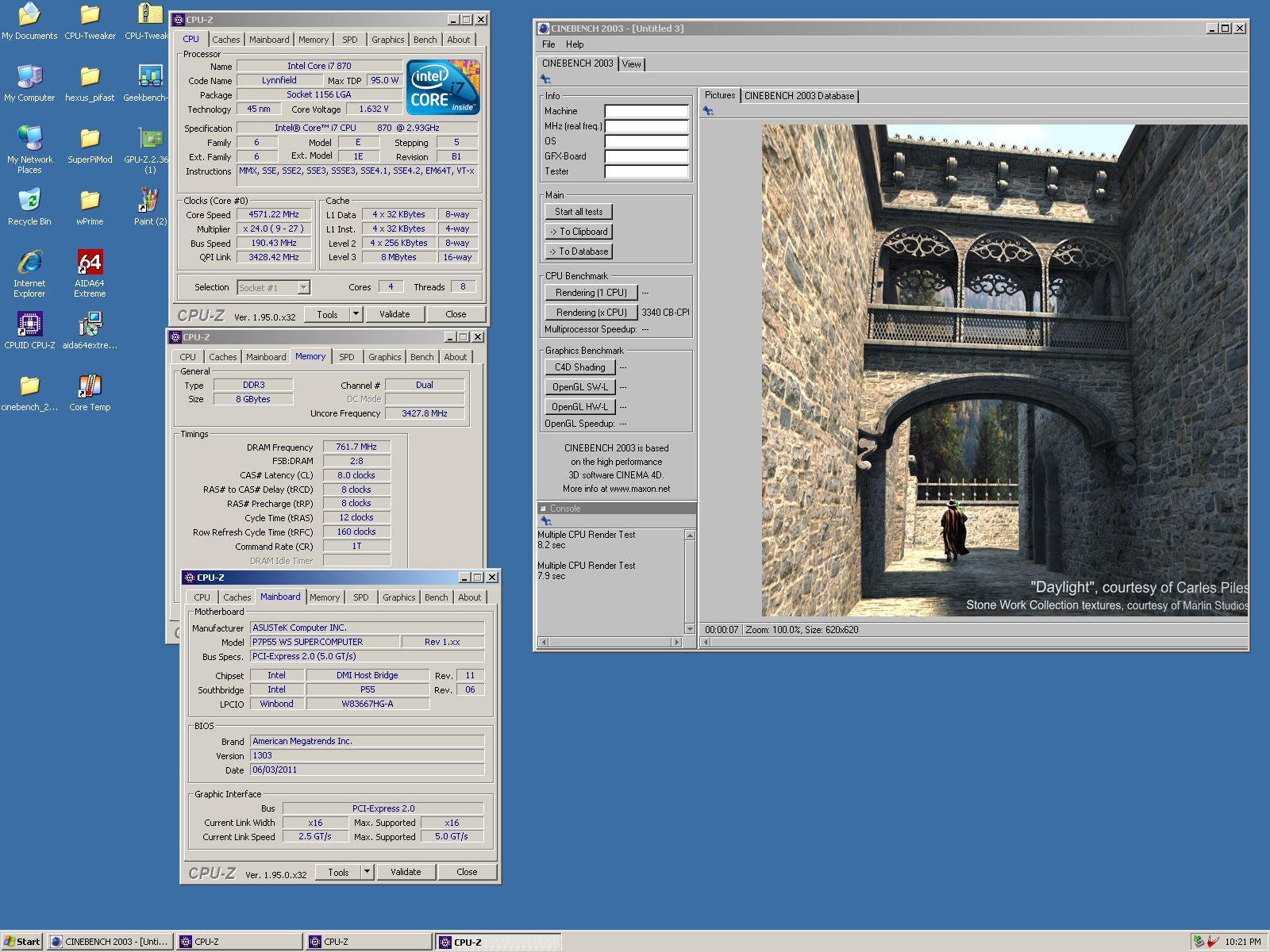Open Bench tab in top CPU-Z window
Viewport: 1270px width, 952px height.
425,40
